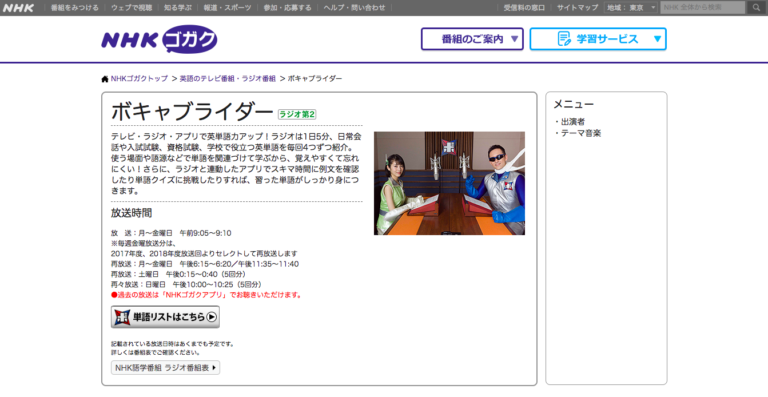Click the ラジオ第2 badge
This screenshot has height=397, width=768.
tap(297, 115)
